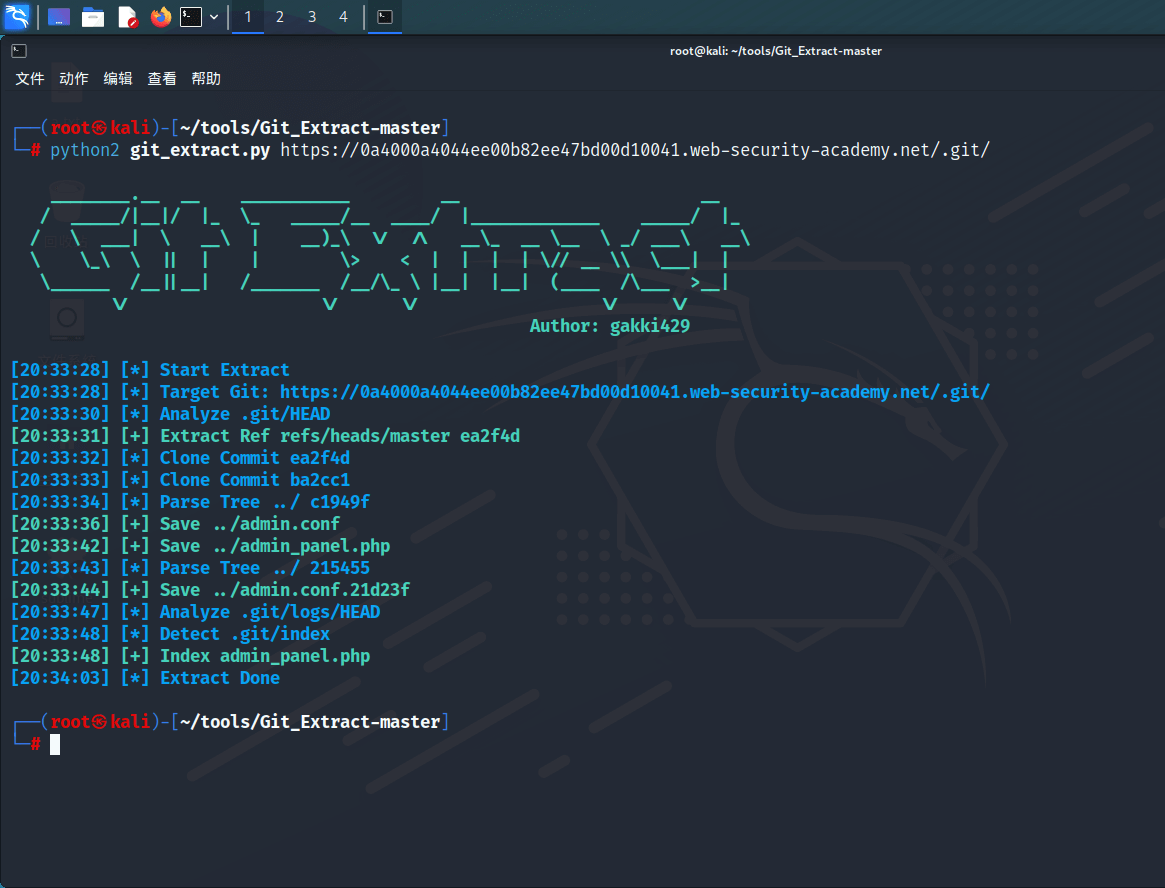Click the Target Git URL in output

click(x=634, y=392)
